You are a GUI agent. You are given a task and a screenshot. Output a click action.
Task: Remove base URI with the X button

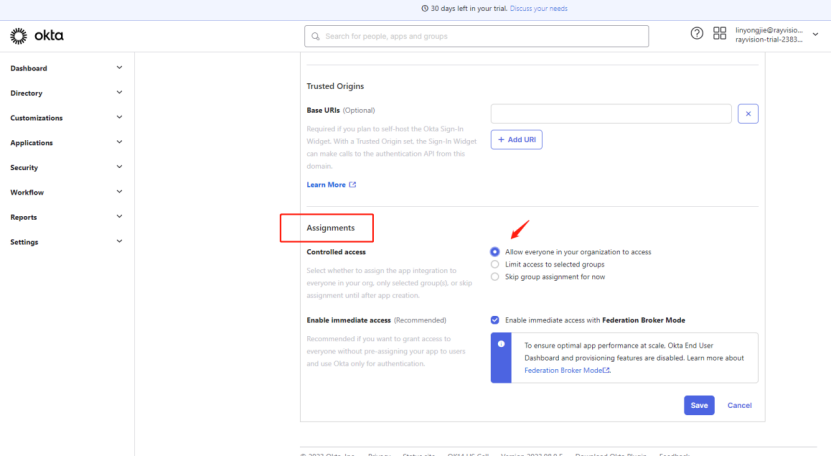click(x=749, y=113)
